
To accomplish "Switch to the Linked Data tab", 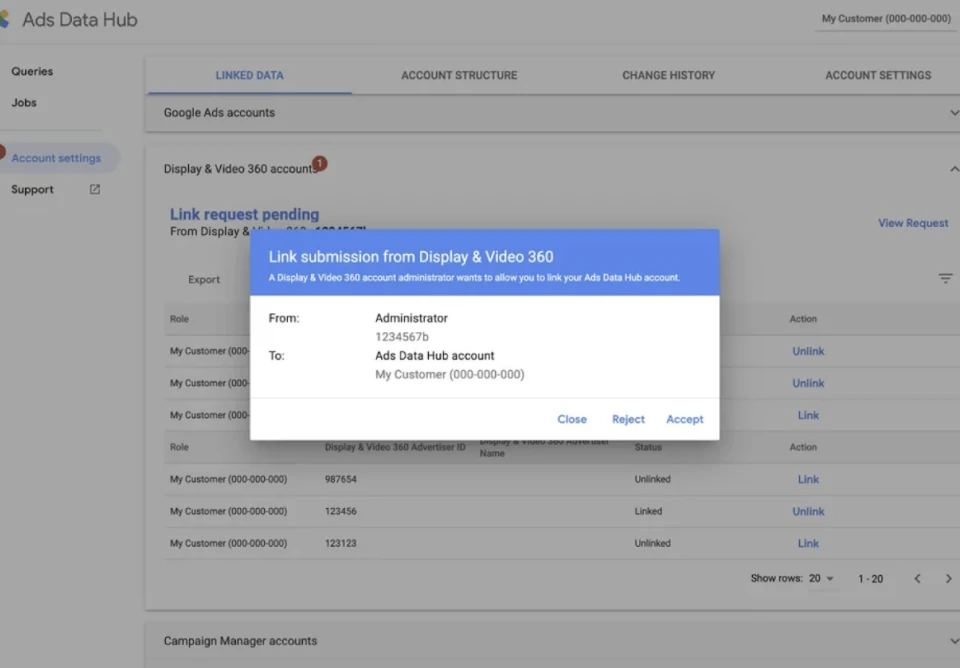I will (x=249, y=75).
